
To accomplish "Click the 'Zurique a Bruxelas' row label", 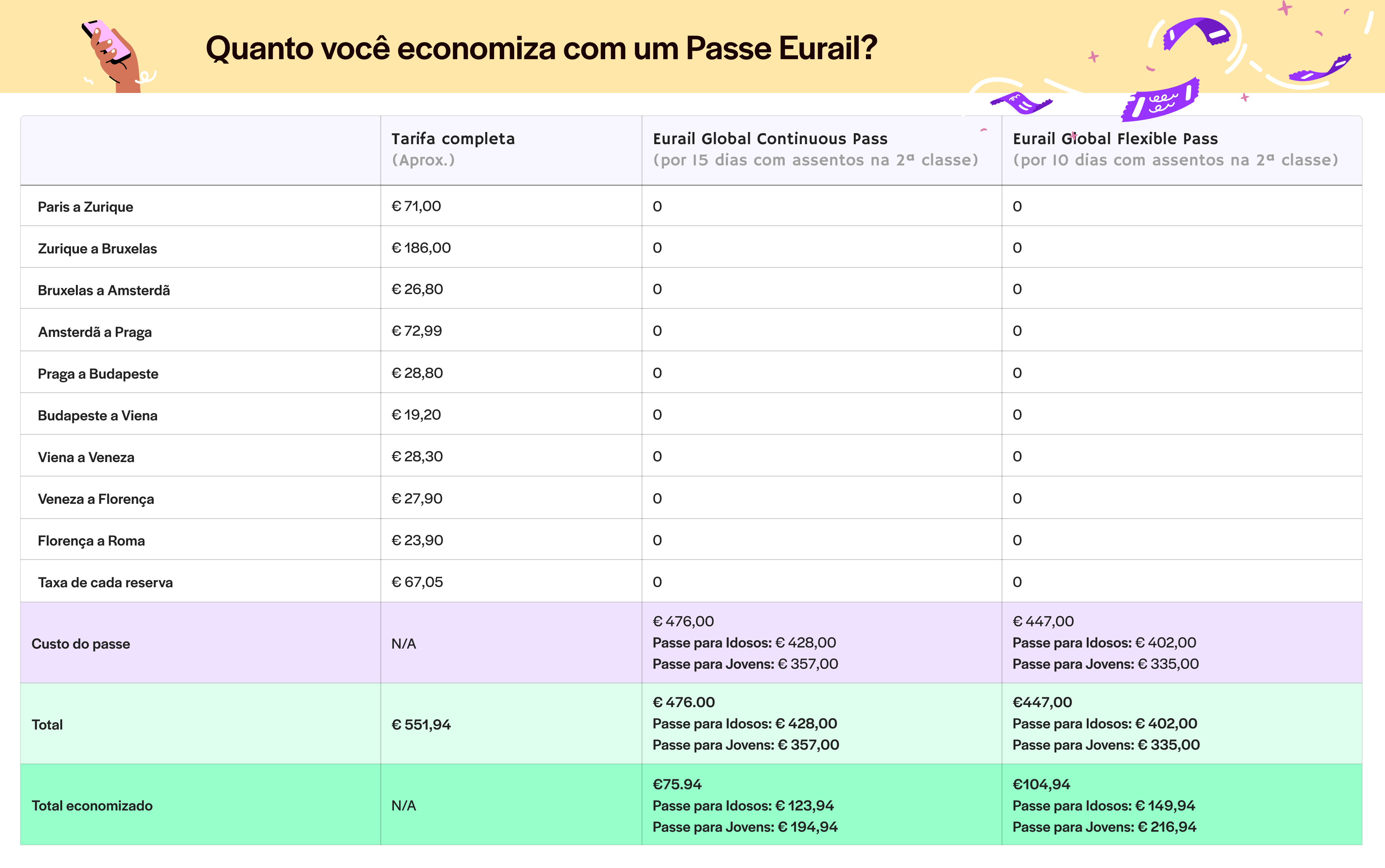I will pos(97,248).
